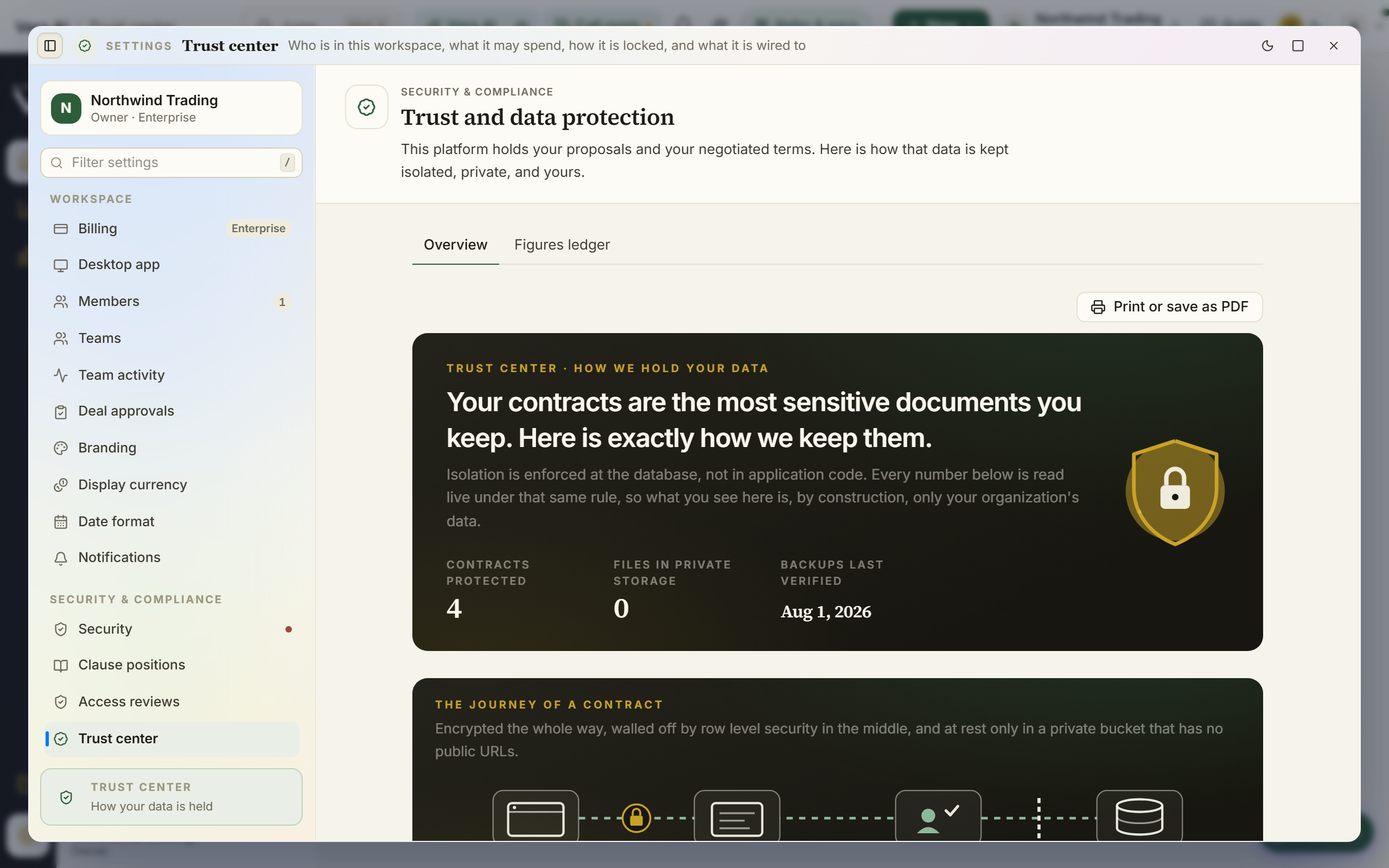Open Deal approvals settings
The width and height of the screenshot is (1389, 868).
171,411
